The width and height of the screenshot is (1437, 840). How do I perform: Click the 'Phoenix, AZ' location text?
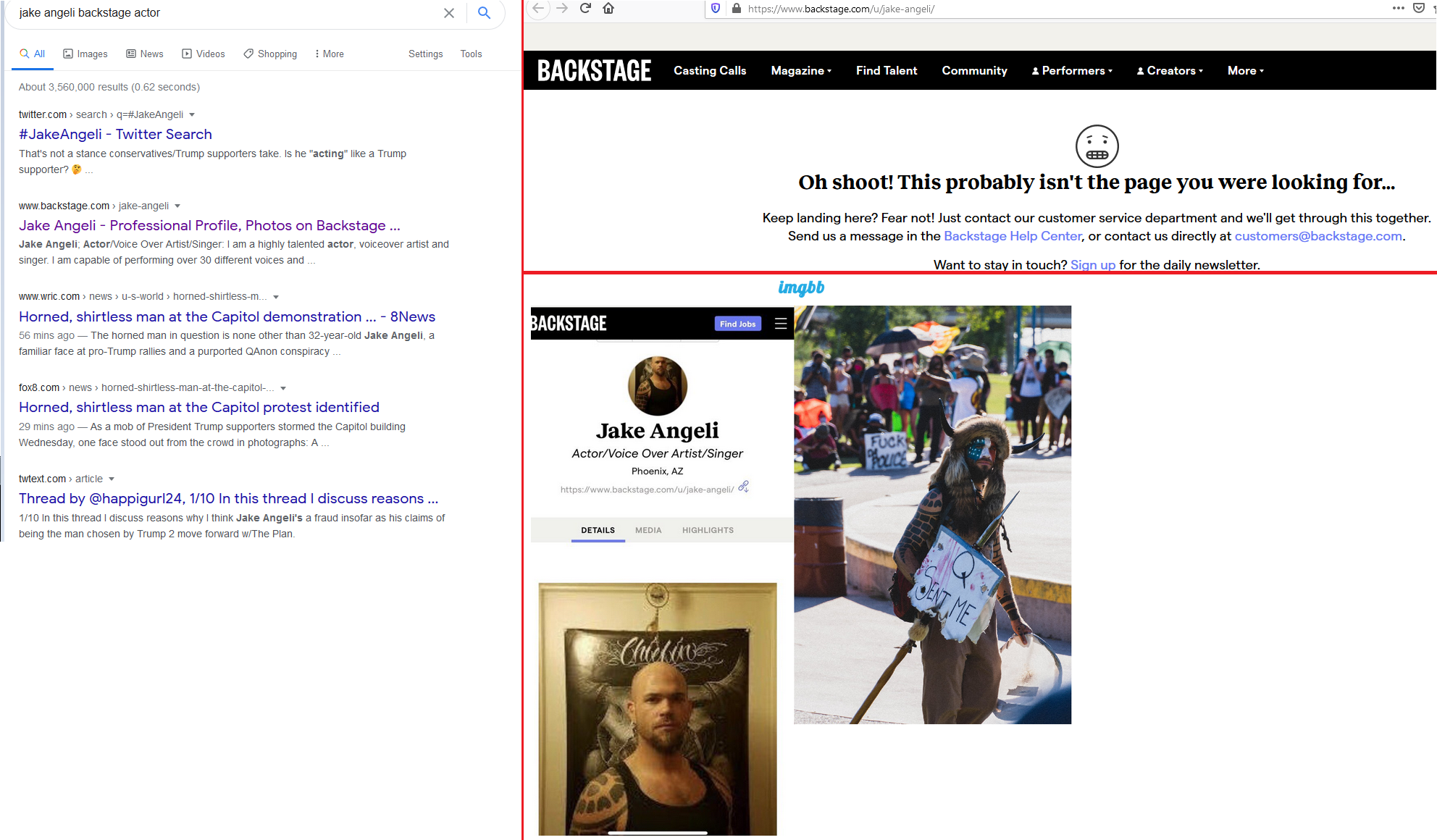point(658,471)
